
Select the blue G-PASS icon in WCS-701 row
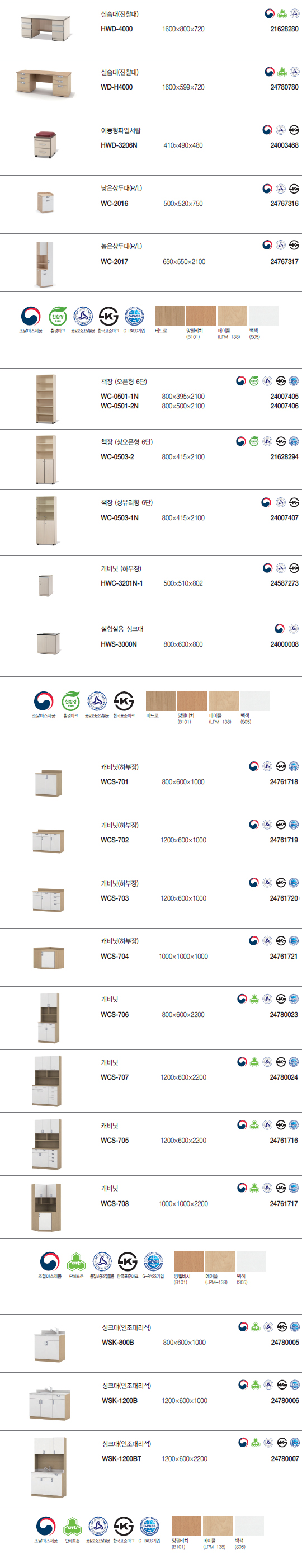294,766
